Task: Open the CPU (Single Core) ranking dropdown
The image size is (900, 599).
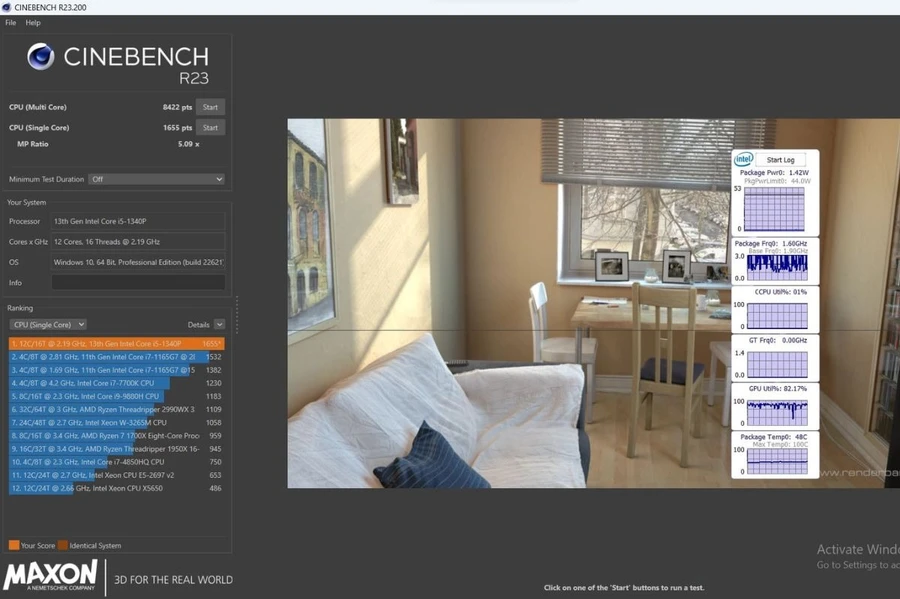Action: [48, 325]
